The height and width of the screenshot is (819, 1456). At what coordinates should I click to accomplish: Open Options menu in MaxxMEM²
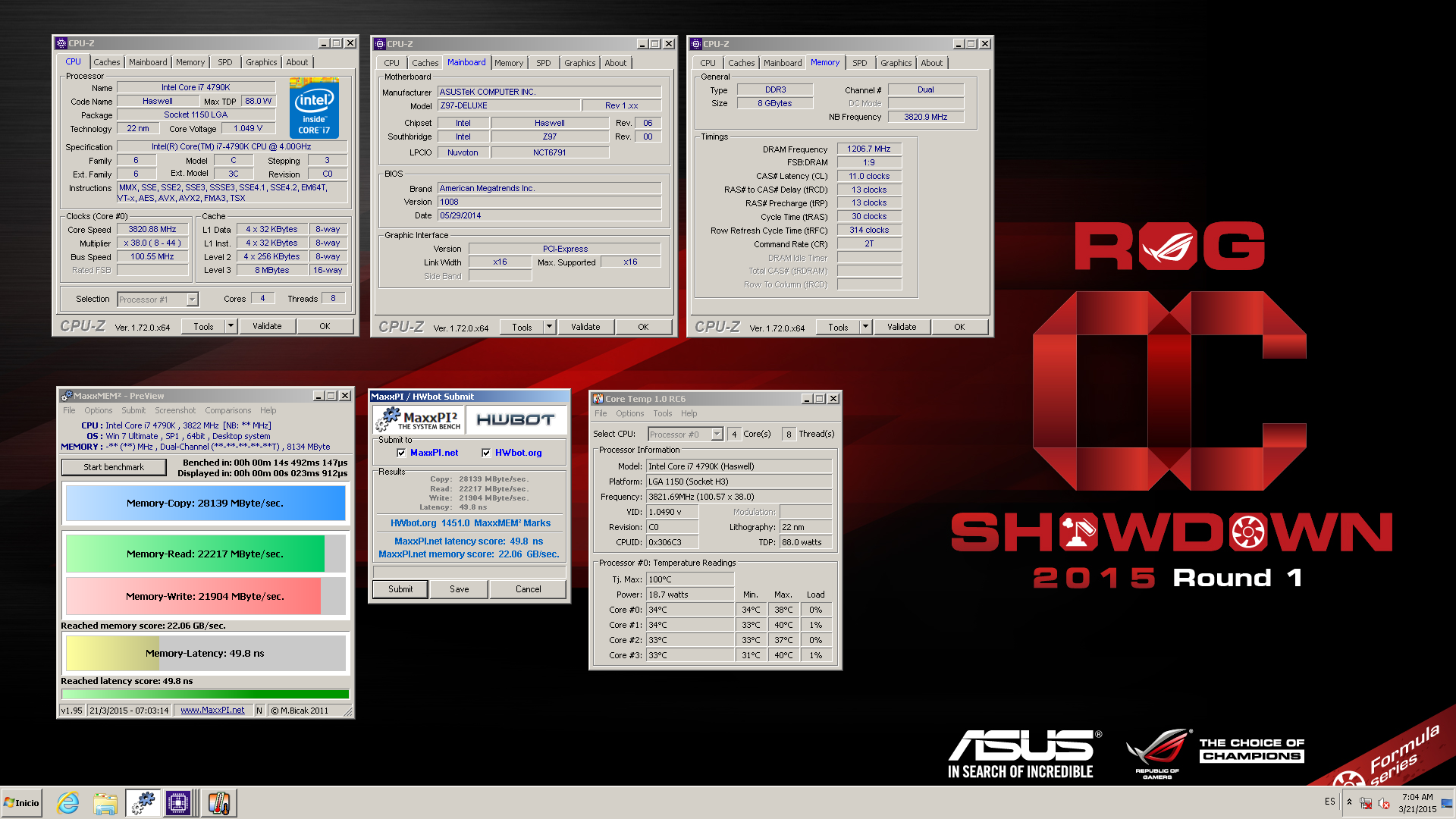(x=98, y=410)
